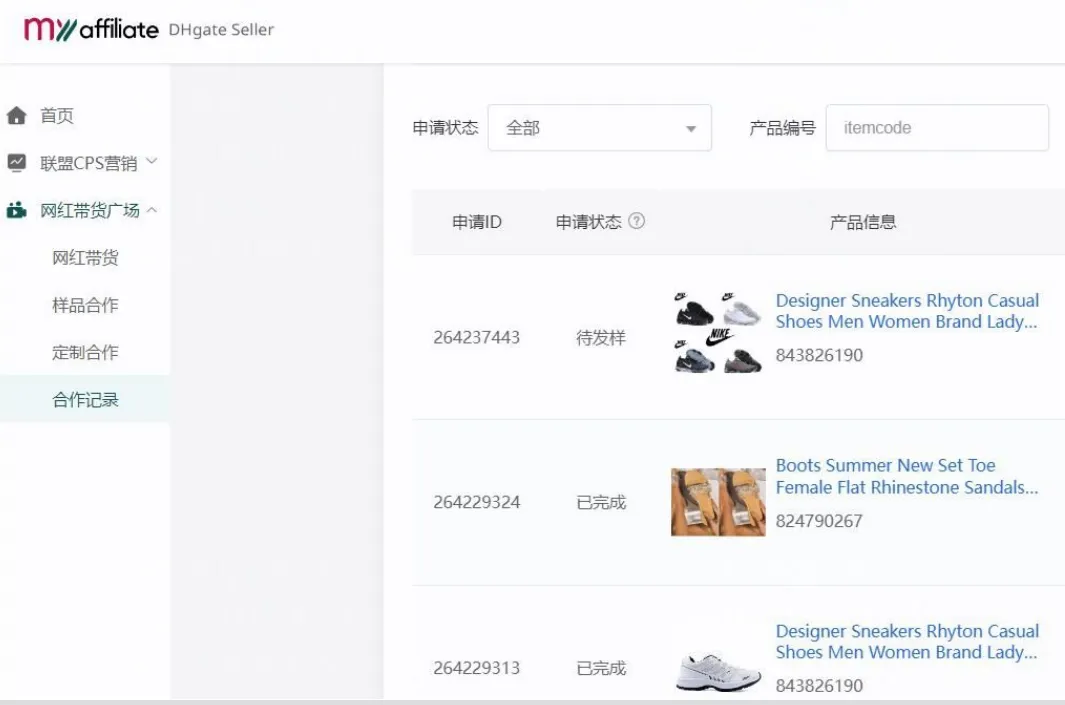Click the chart icon beside 联盟CPS营销
This screenshot has height=705, width=1065.
[16, 162]
